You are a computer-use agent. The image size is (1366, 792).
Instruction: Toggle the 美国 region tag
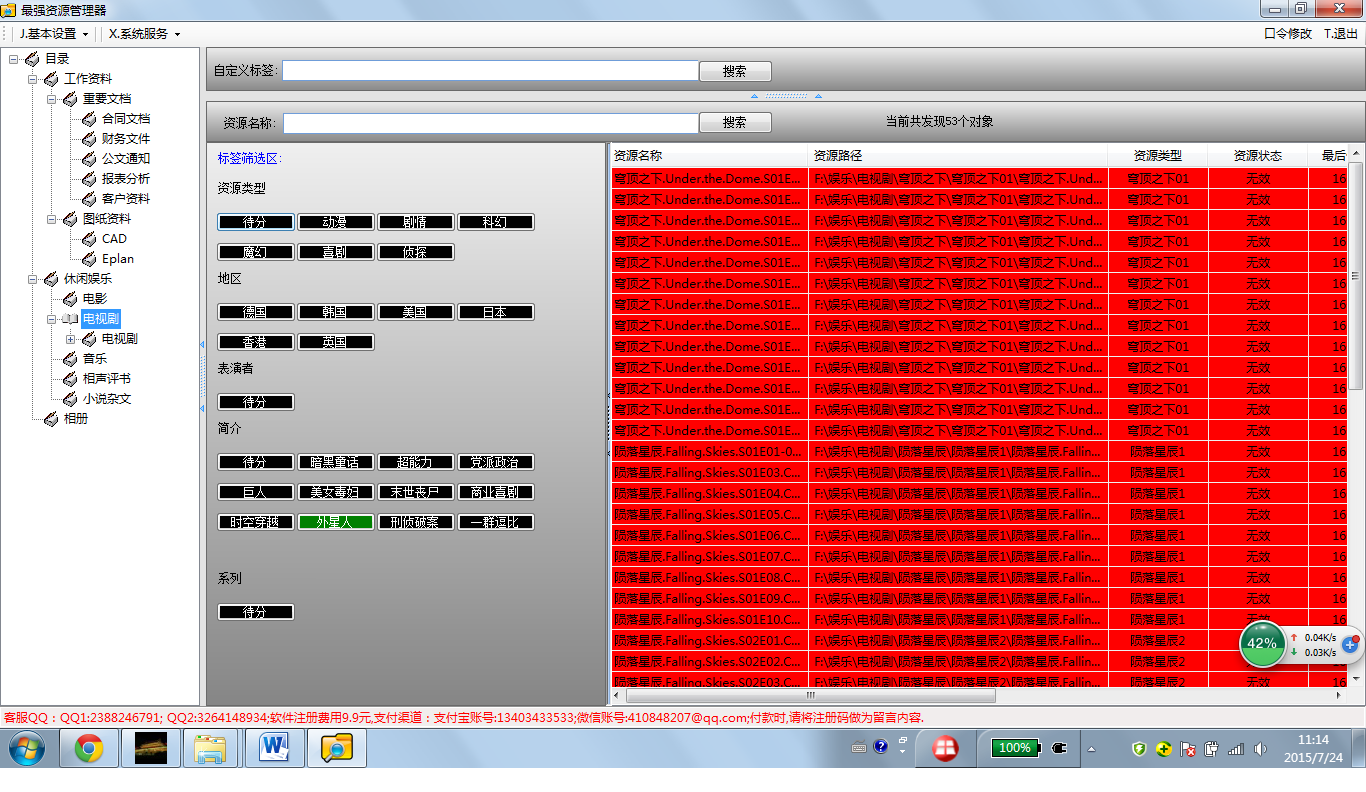tap(416, 312)
